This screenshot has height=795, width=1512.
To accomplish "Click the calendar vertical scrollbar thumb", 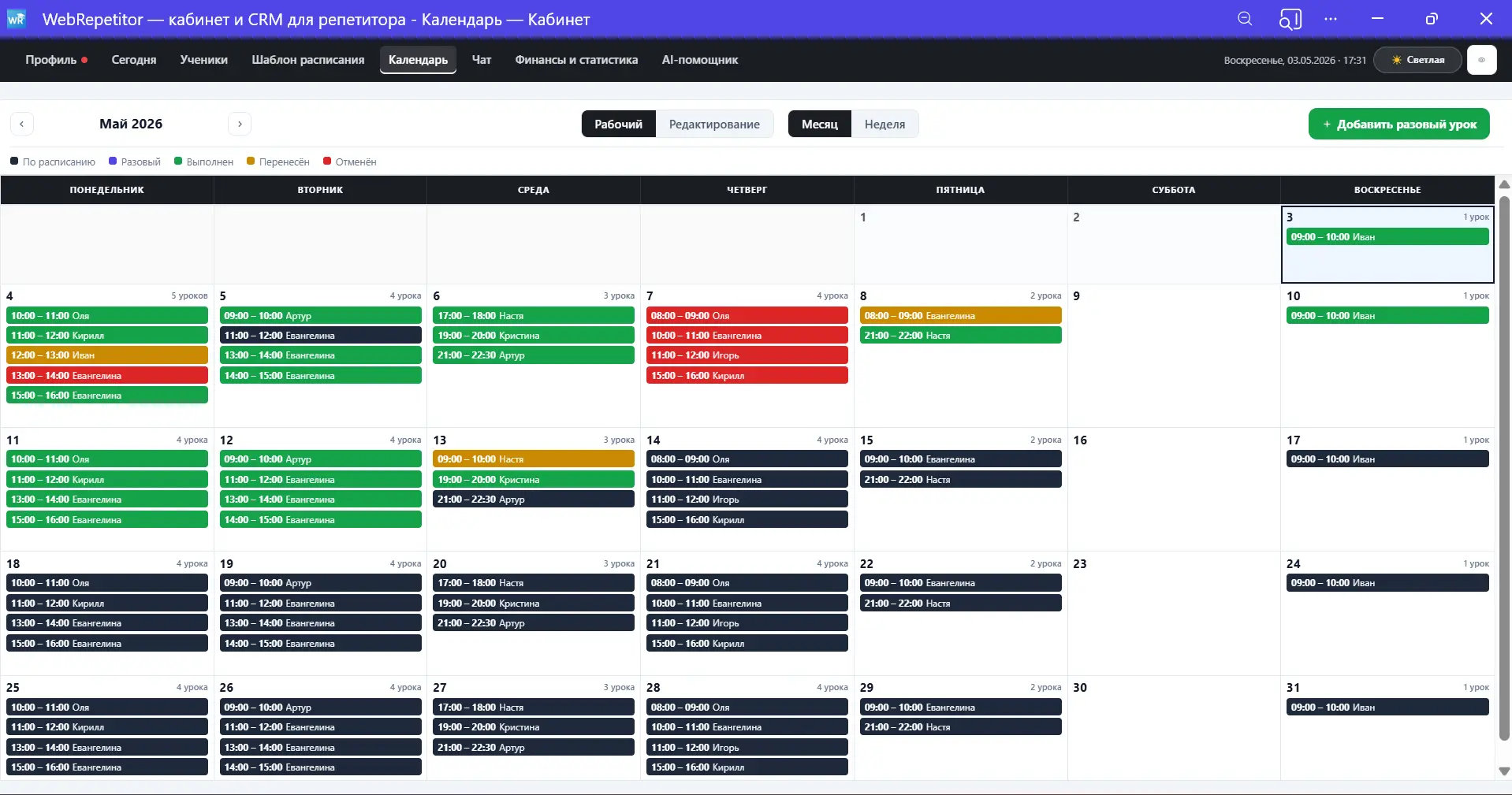I will 1504,469.
